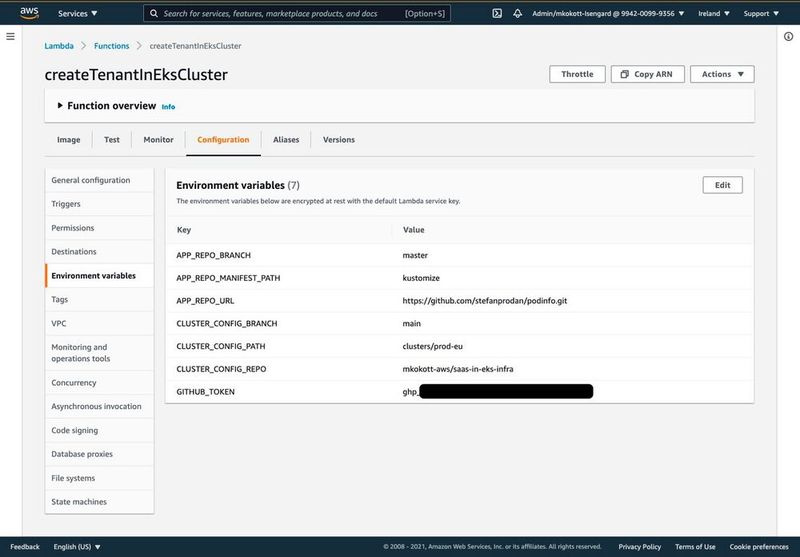
Task: Click the Key column header
Action: (x=184, y=230)
